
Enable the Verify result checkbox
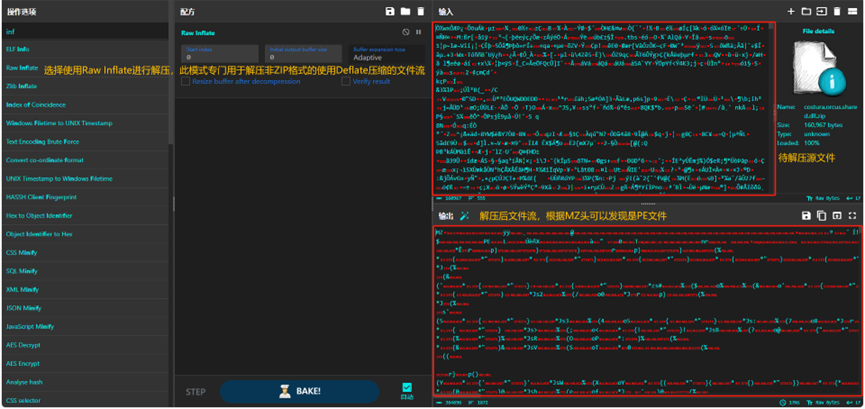(346, 81)
